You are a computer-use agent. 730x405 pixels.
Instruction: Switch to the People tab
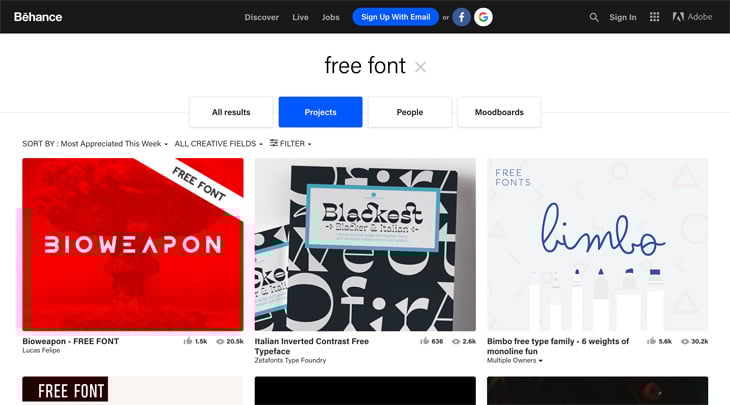[x=410, y=112]
